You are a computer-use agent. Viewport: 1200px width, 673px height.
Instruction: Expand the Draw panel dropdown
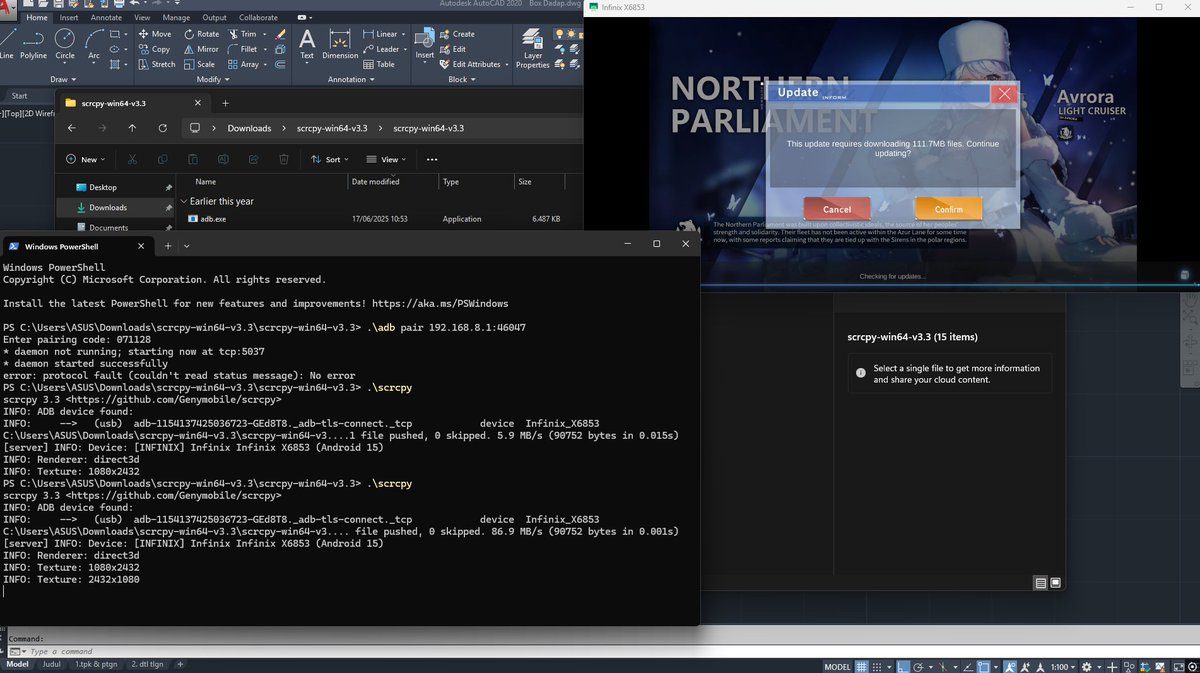pos(63,79)
